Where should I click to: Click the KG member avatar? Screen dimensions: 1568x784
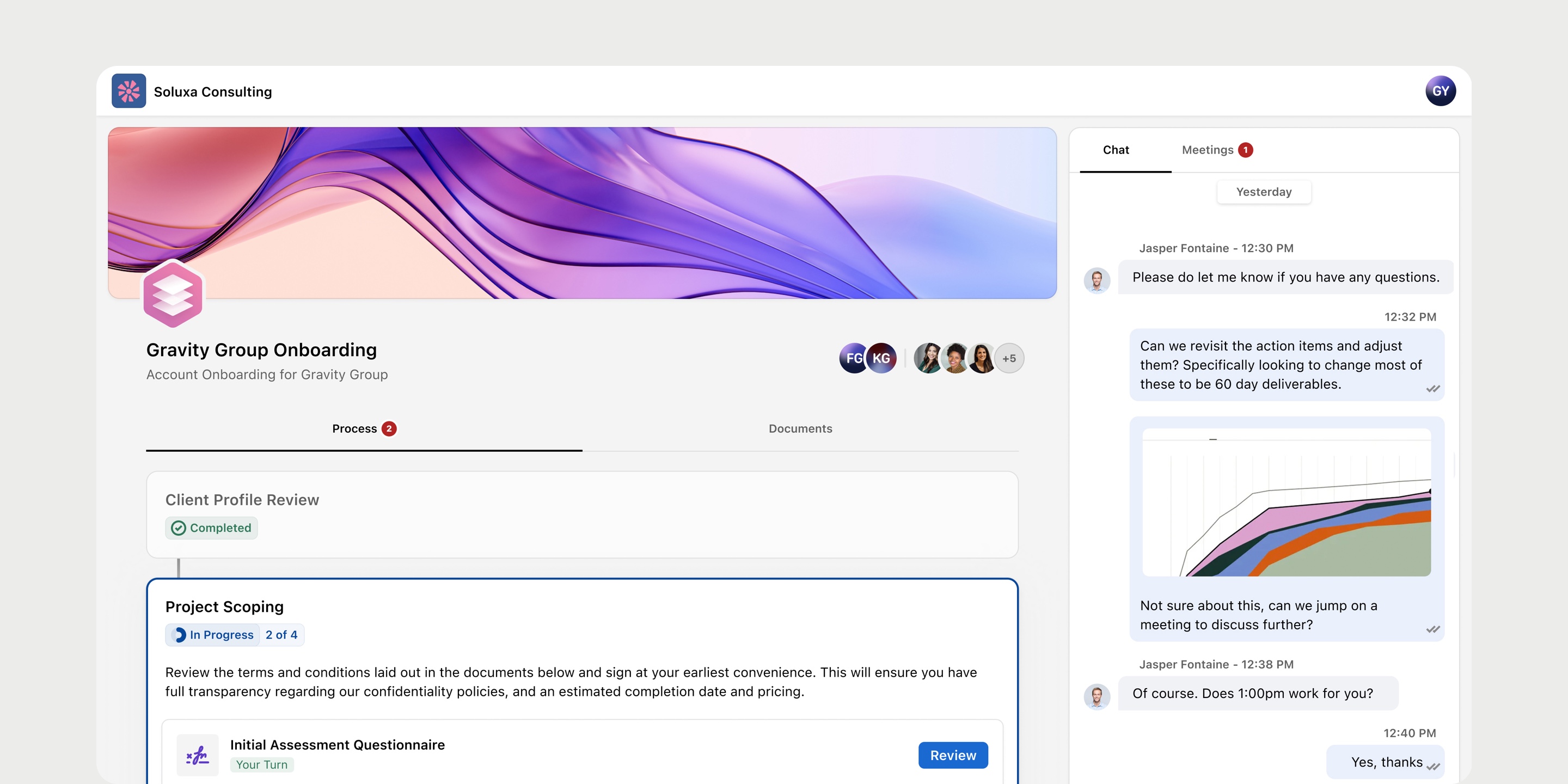coord(882,358)
